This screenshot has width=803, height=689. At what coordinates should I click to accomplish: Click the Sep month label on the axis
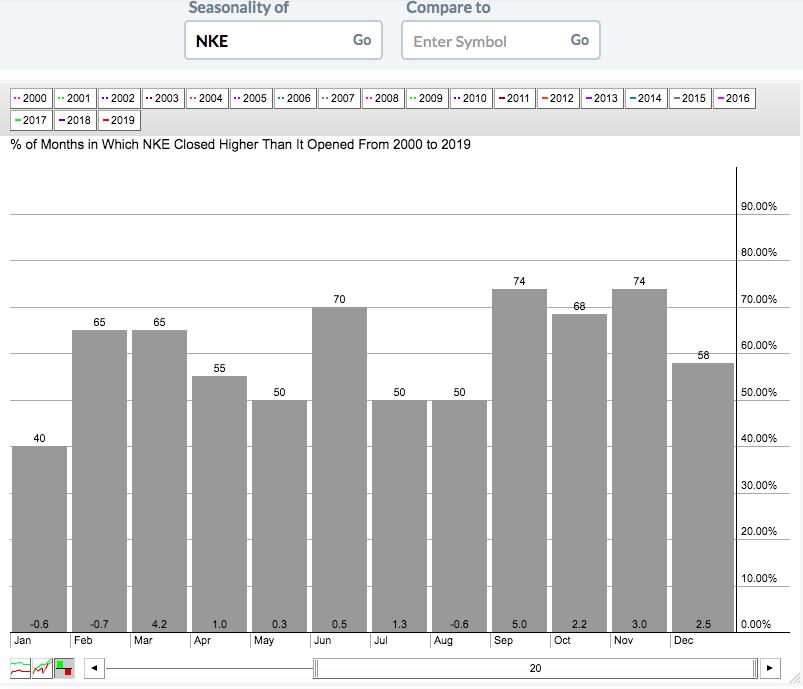503,640
